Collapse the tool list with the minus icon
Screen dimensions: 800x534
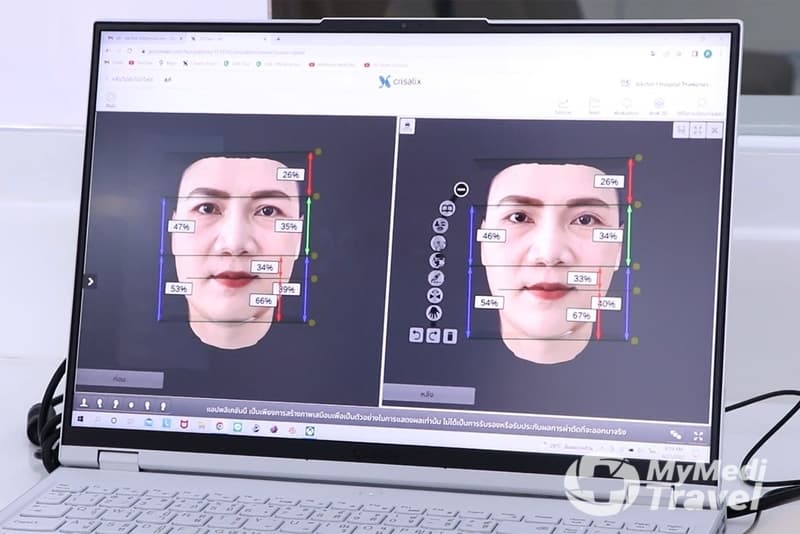(x=460, y=189)
